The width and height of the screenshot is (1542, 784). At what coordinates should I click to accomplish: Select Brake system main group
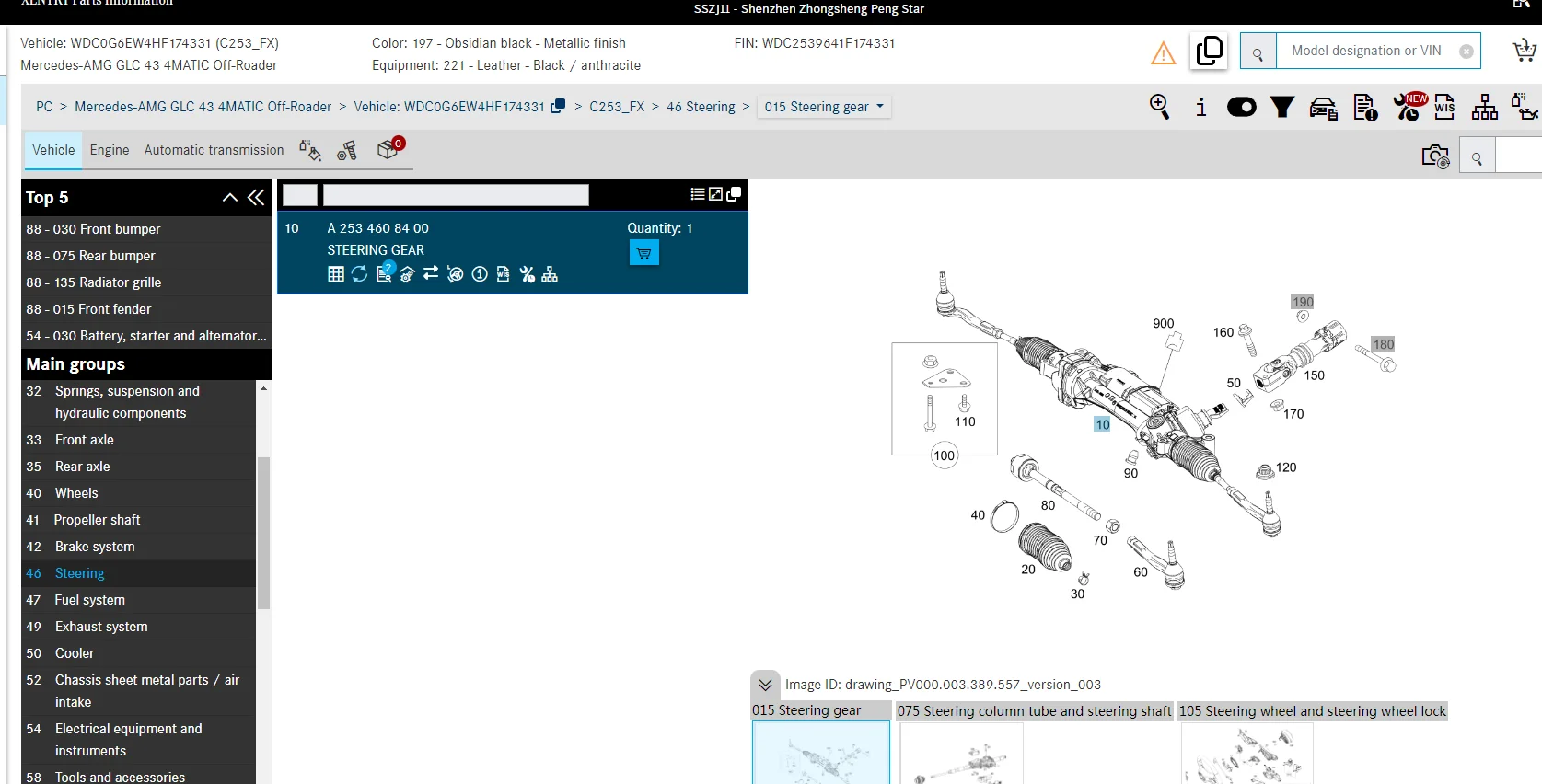click(95, 547)
